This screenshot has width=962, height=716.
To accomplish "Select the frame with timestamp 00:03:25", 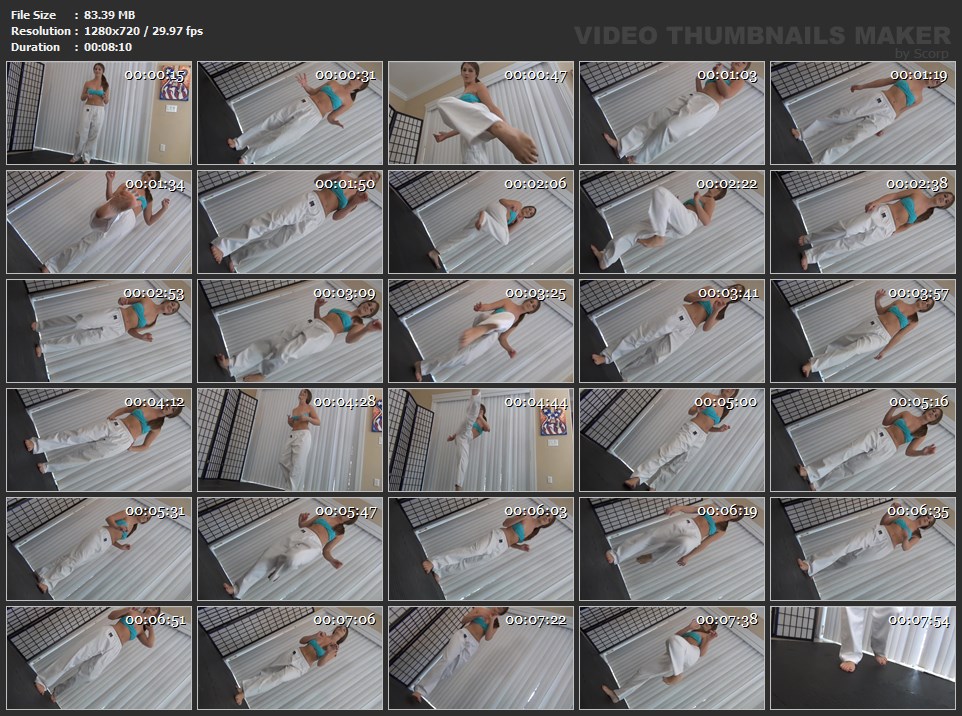I will tap(481, 331).
